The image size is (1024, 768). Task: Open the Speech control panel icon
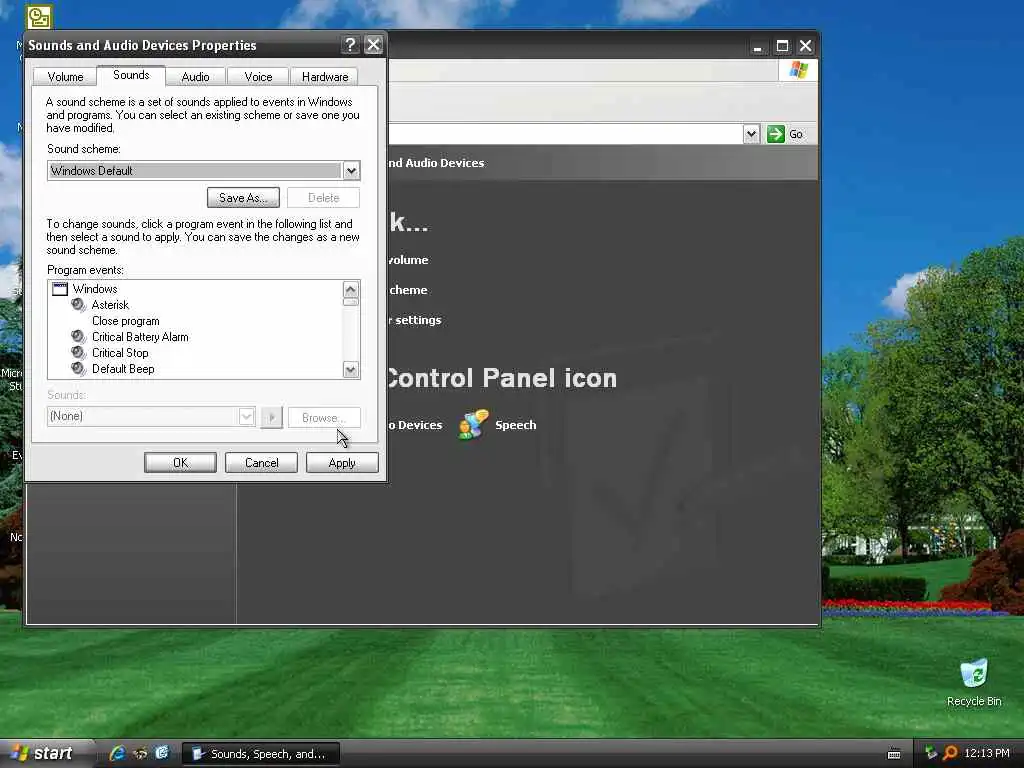pyautogui.click(x=473, y=424)
